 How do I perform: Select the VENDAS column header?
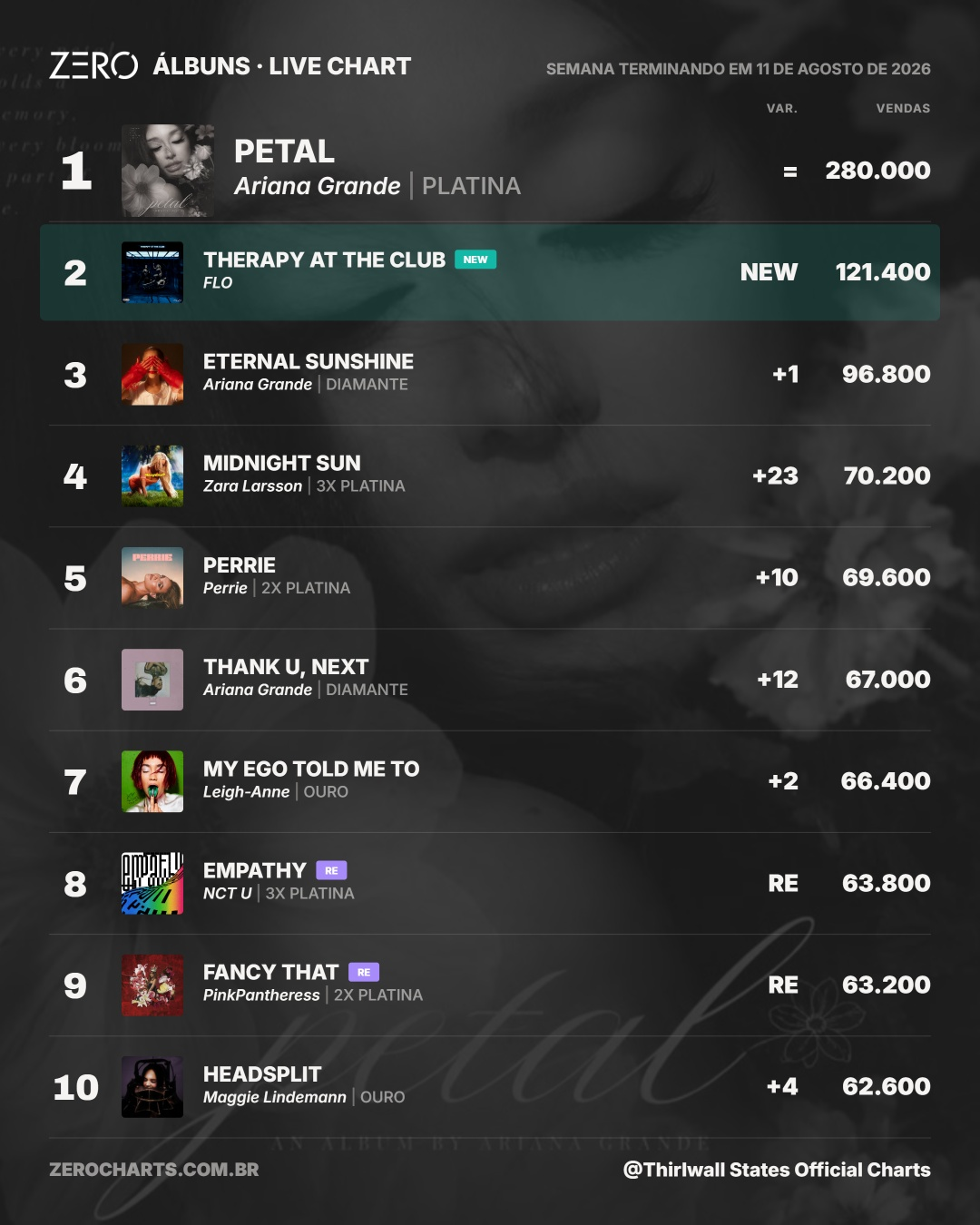pyautogui.click(x=903, y=108)
